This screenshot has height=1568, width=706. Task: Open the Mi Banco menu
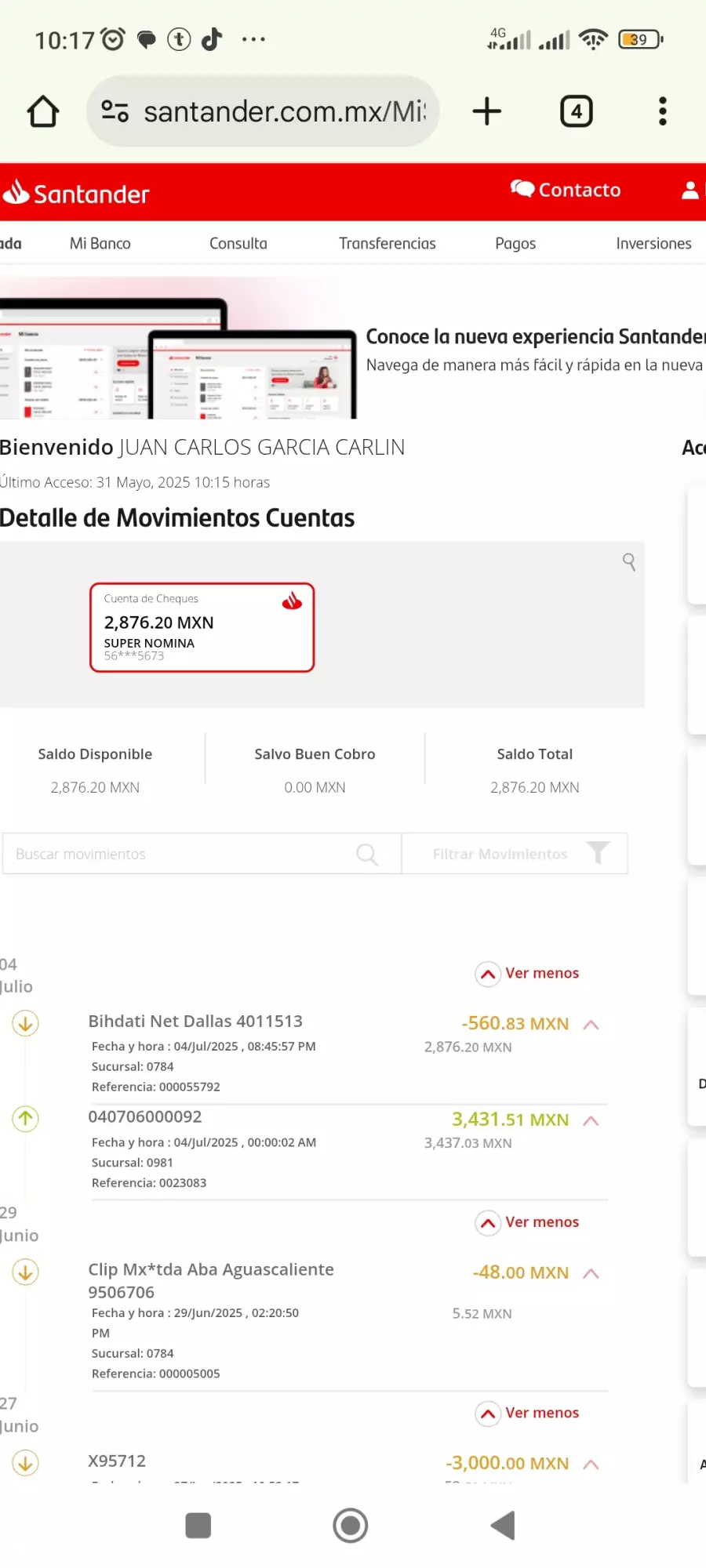(x=100, y=243)
